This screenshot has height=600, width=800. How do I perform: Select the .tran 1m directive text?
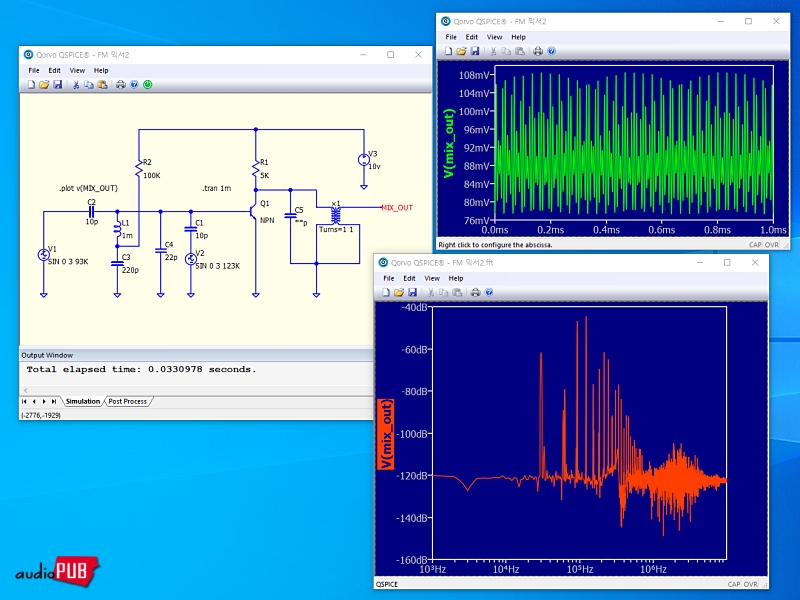click(216, 188)
